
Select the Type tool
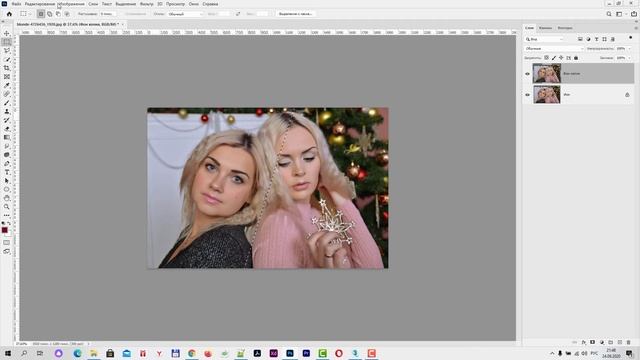coord(7,172)
